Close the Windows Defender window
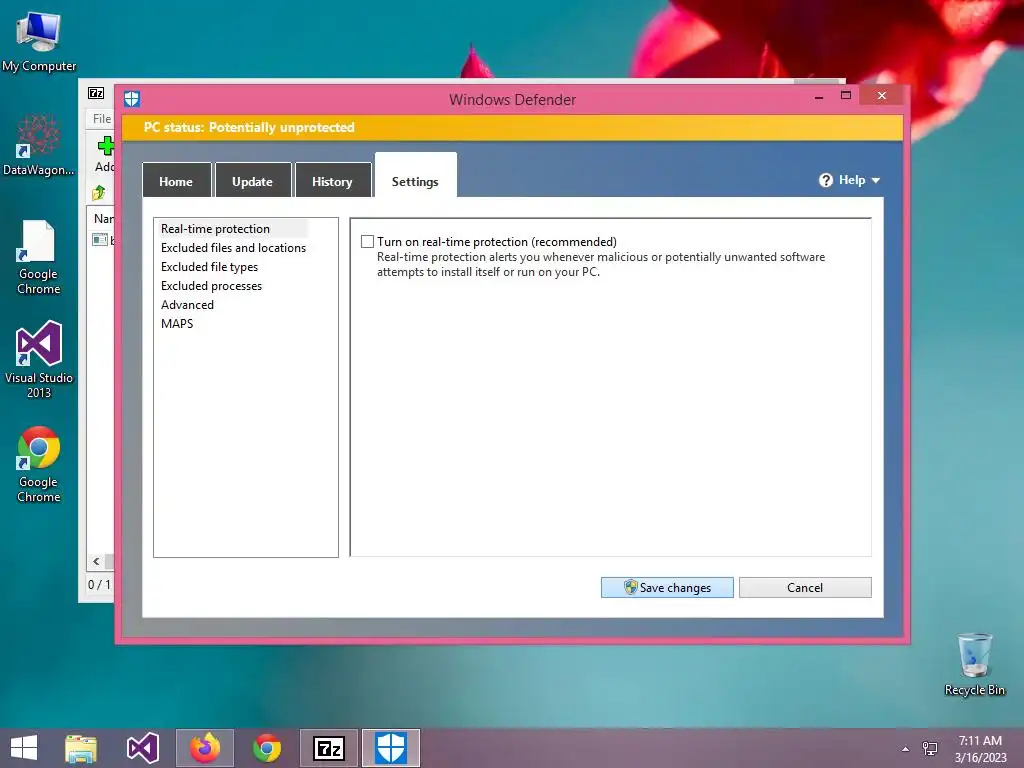Image resolution: width=1024 pixels, height=768 pixels. 882,95
